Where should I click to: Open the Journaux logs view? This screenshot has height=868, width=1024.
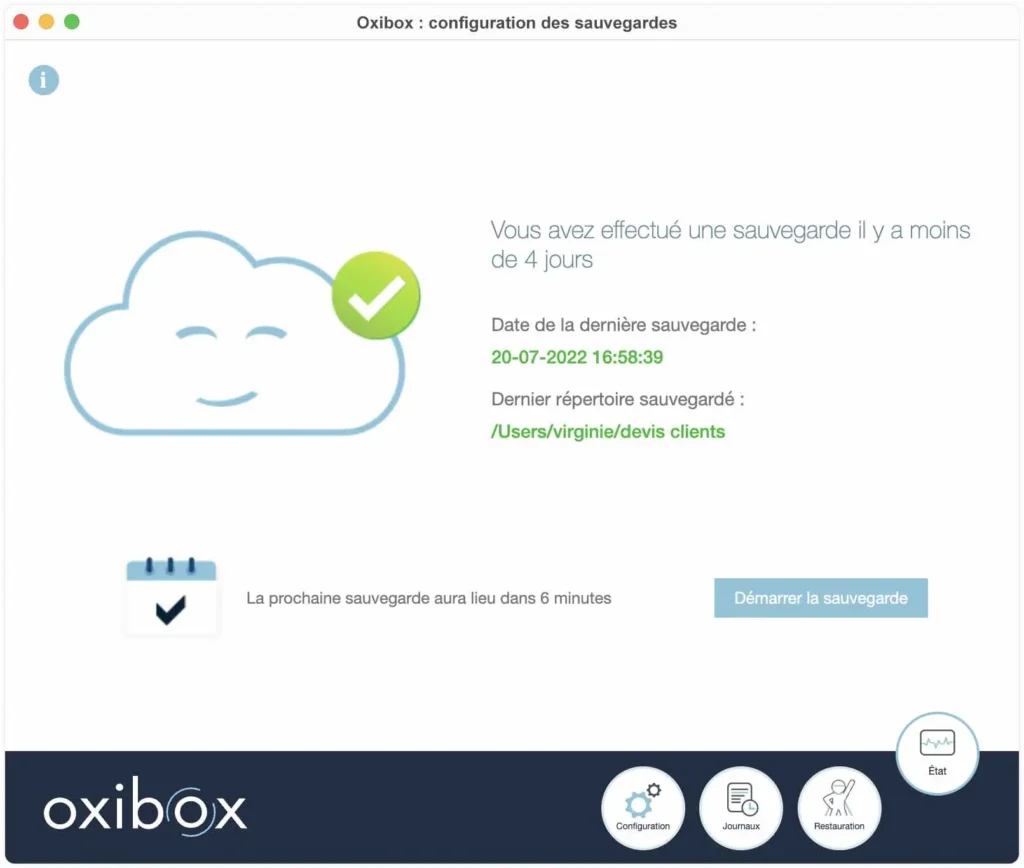741,808
